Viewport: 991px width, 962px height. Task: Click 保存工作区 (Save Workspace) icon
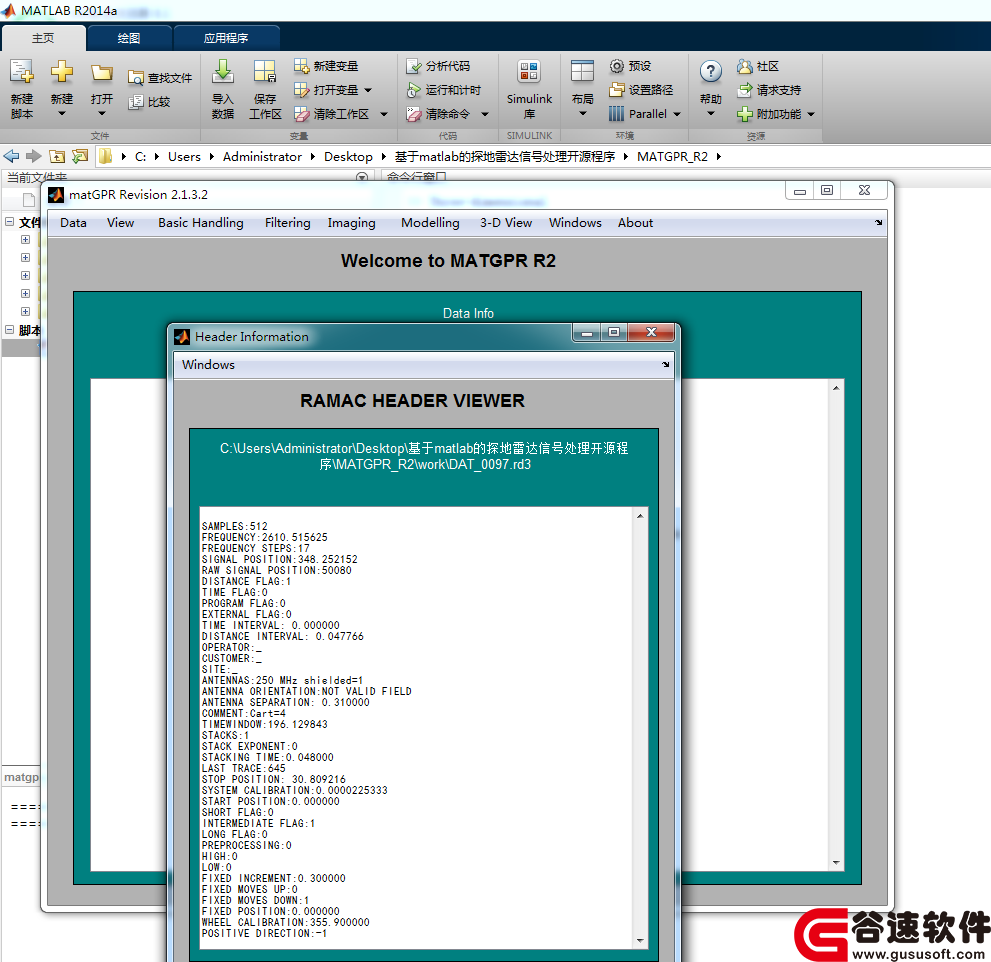[264, 72]
